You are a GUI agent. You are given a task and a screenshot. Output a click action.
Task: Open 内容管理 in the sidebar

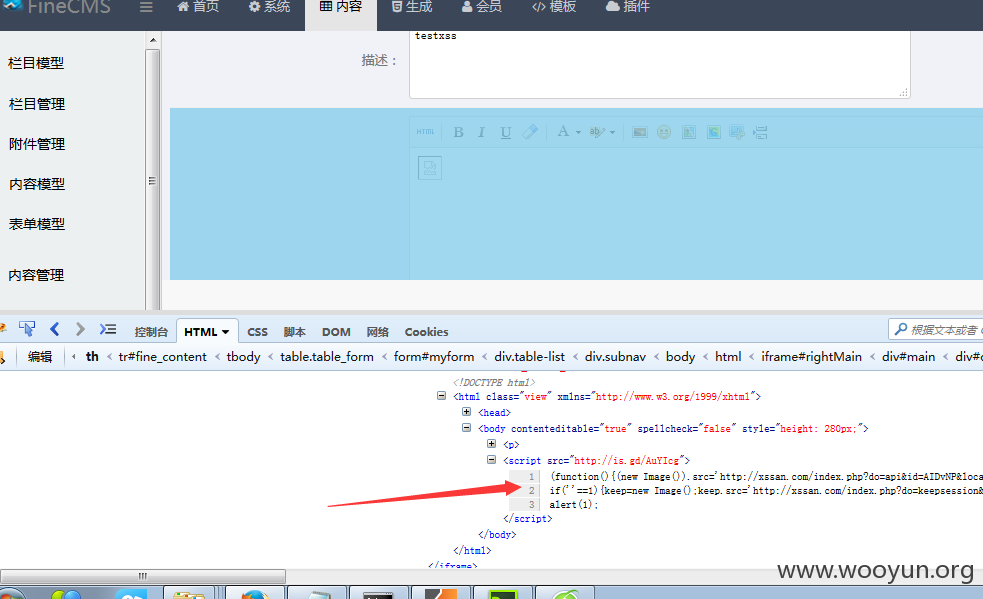click(x=36, y=275)
